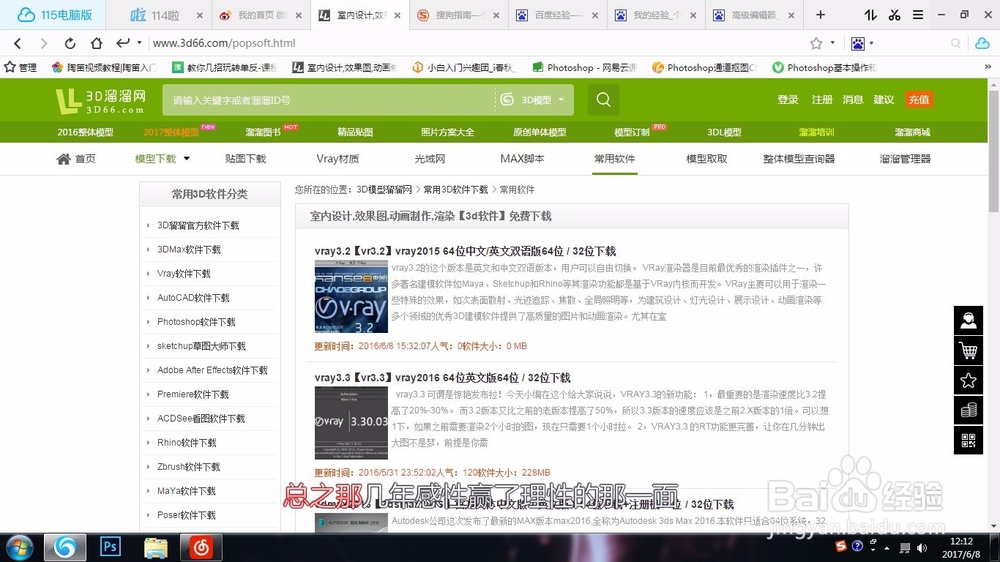
Task: Click the scissors screenshot icon in the title bar
Action: [894, 15]
